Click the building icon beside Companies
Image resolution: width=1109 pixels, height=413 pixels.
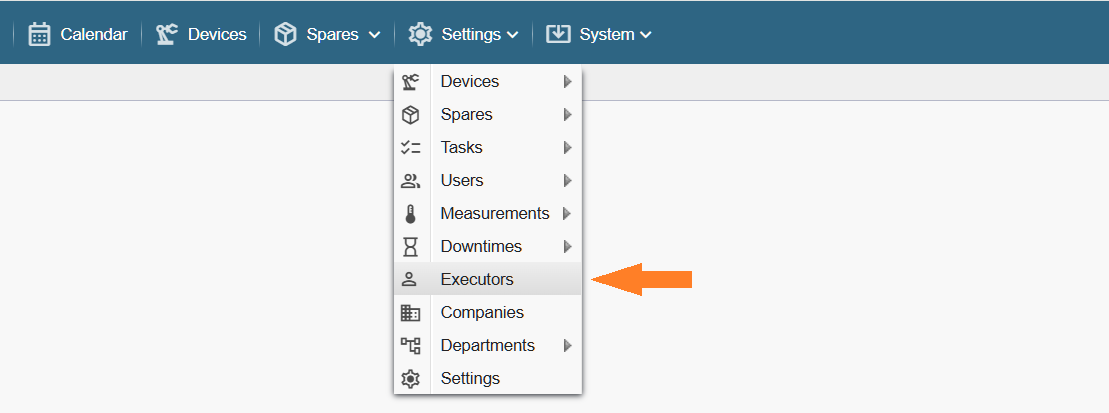pyautogui.click(x=410, y=312)
